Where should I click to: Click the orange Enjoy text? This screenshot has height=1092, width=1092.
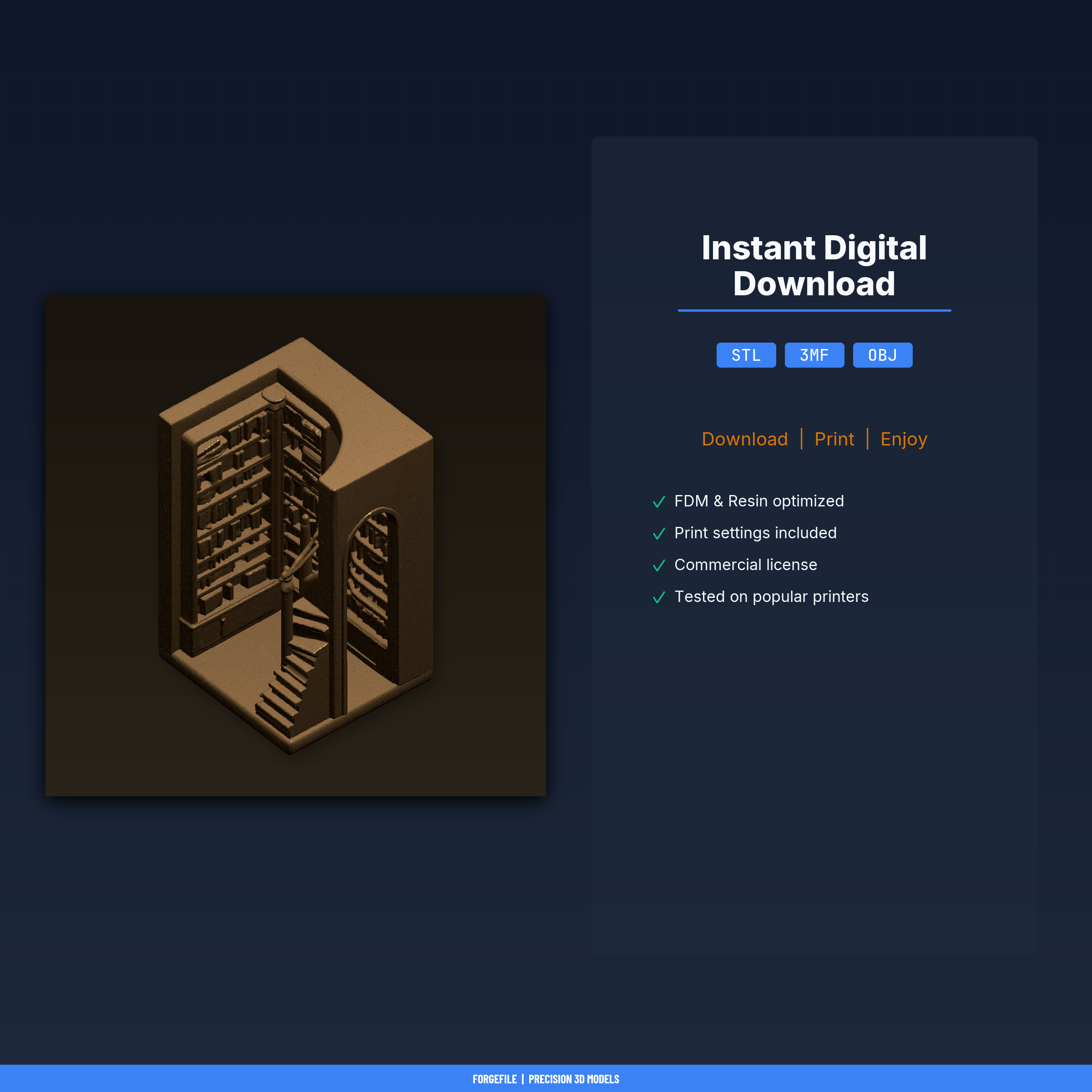tap(903, 439)
